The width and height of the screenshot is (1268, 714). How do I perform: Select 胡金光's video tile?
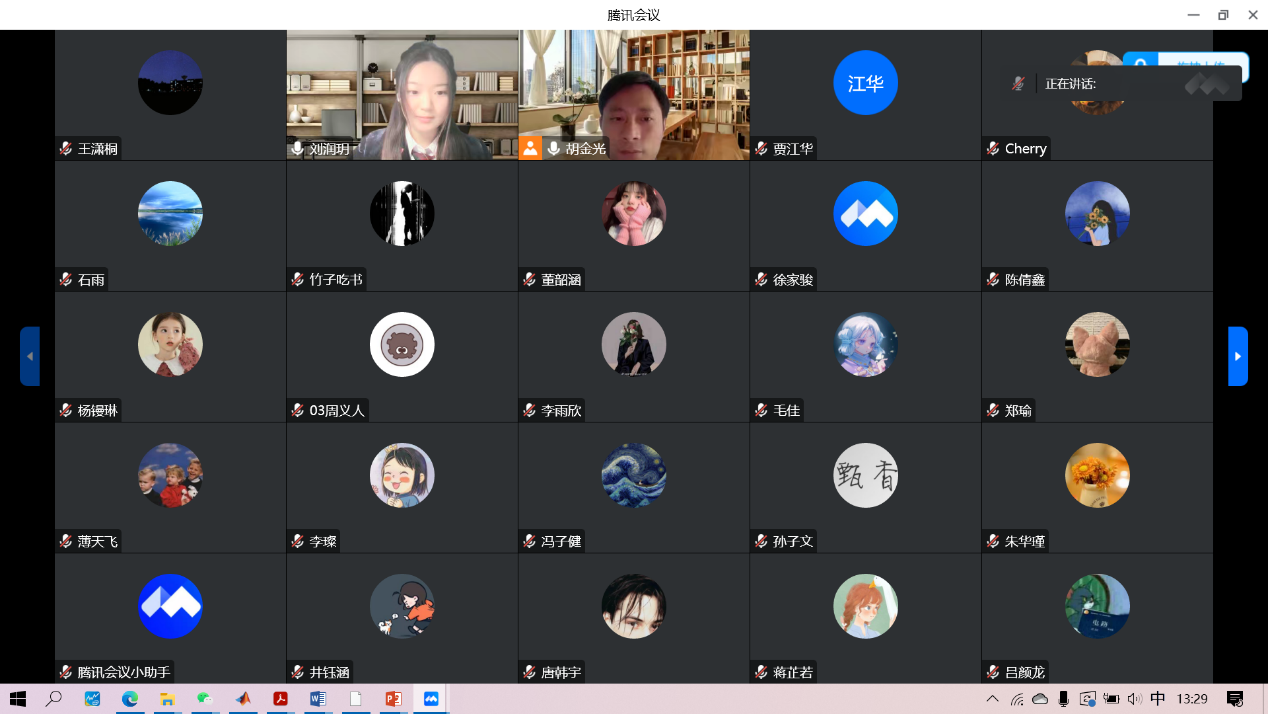click(x=634, y=95)
